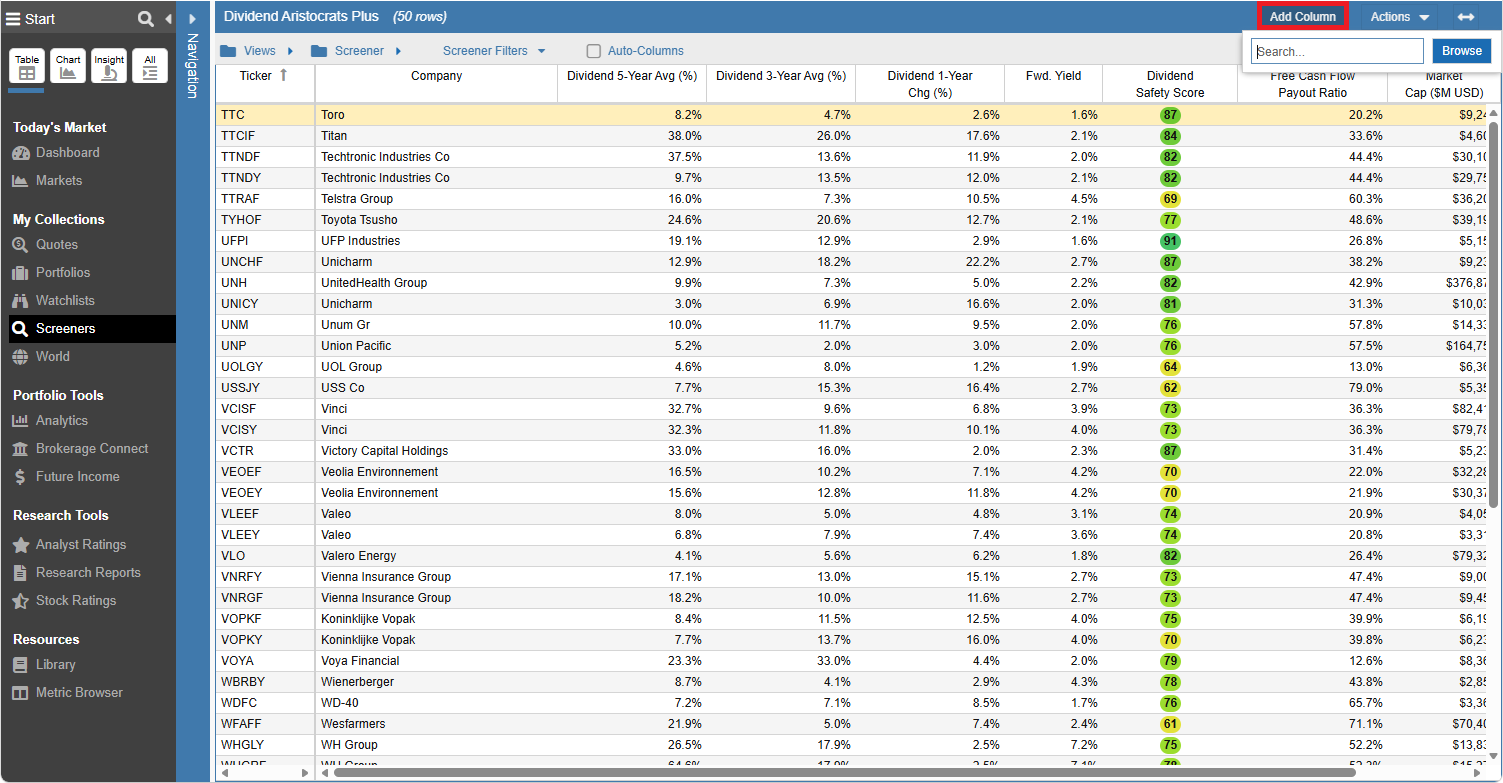Viewport: 1503px width, 783px height.
Task: Open the Library resource
Action: (55, 665)
